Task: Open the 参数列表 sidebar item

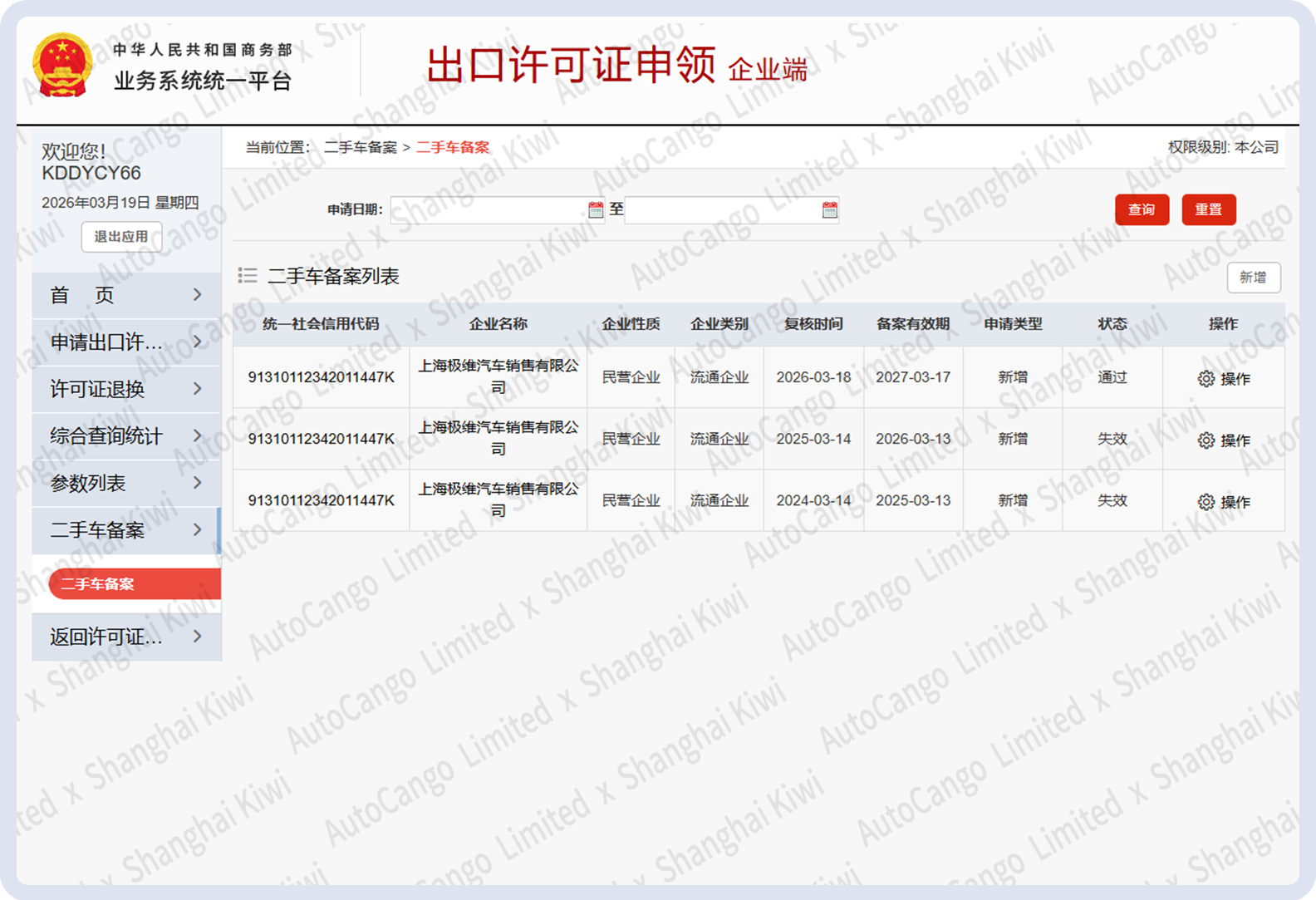Action: (x=126, y=483)
